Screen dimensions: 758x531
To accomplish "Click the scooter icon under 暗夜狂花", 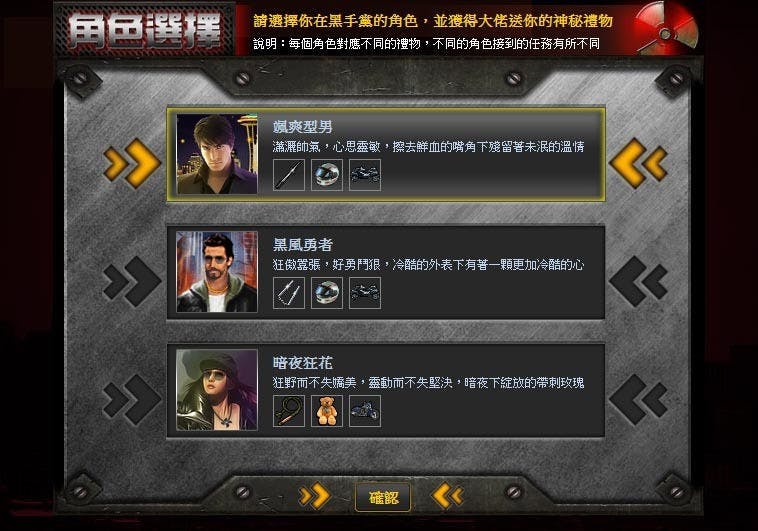I will [x=365, y=411].
